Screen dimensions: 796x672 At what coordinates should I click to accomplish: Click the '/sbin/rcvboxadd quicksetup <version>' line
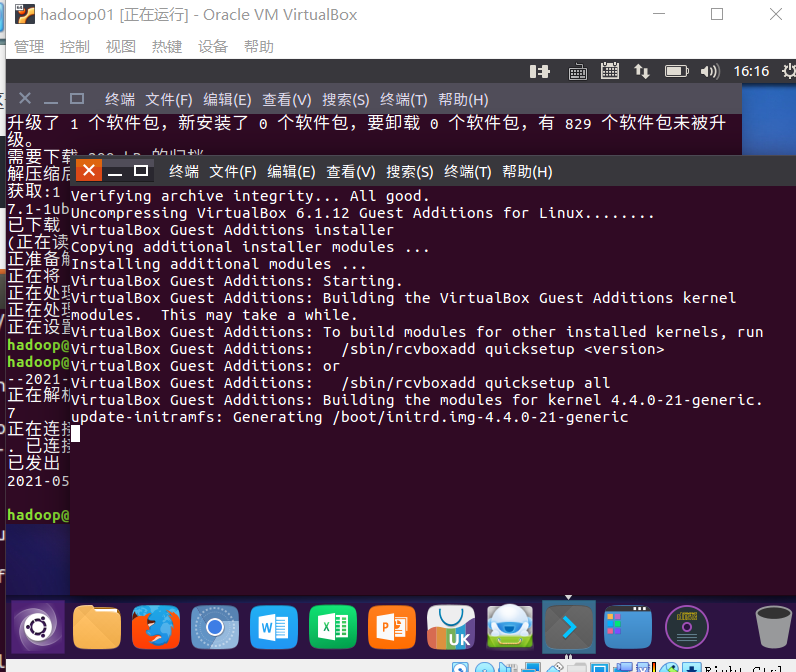(x=368, y=349)
